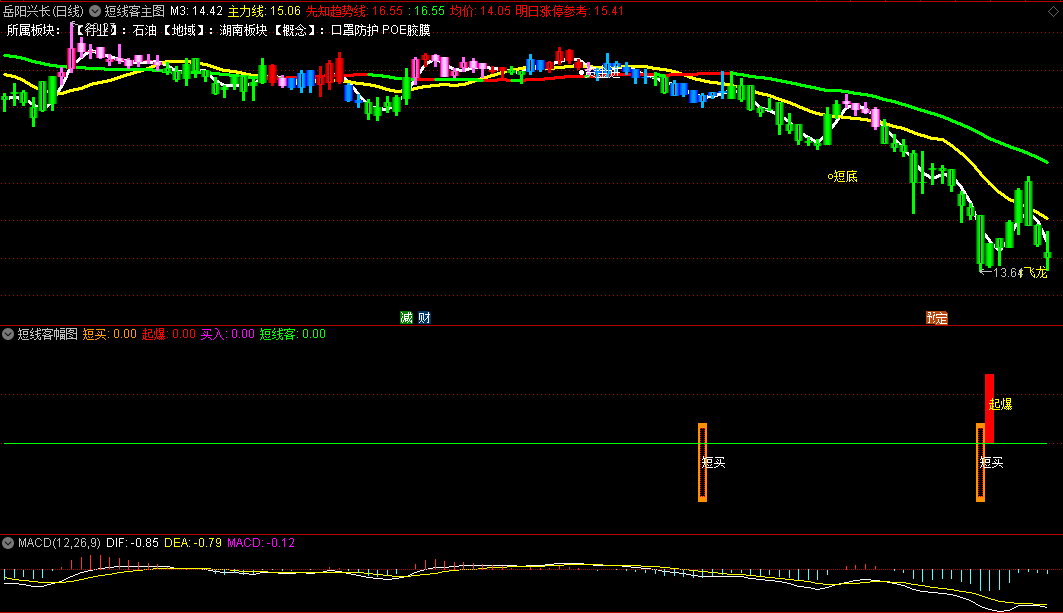Click the red 起爆 signal bar

(990, 408)
